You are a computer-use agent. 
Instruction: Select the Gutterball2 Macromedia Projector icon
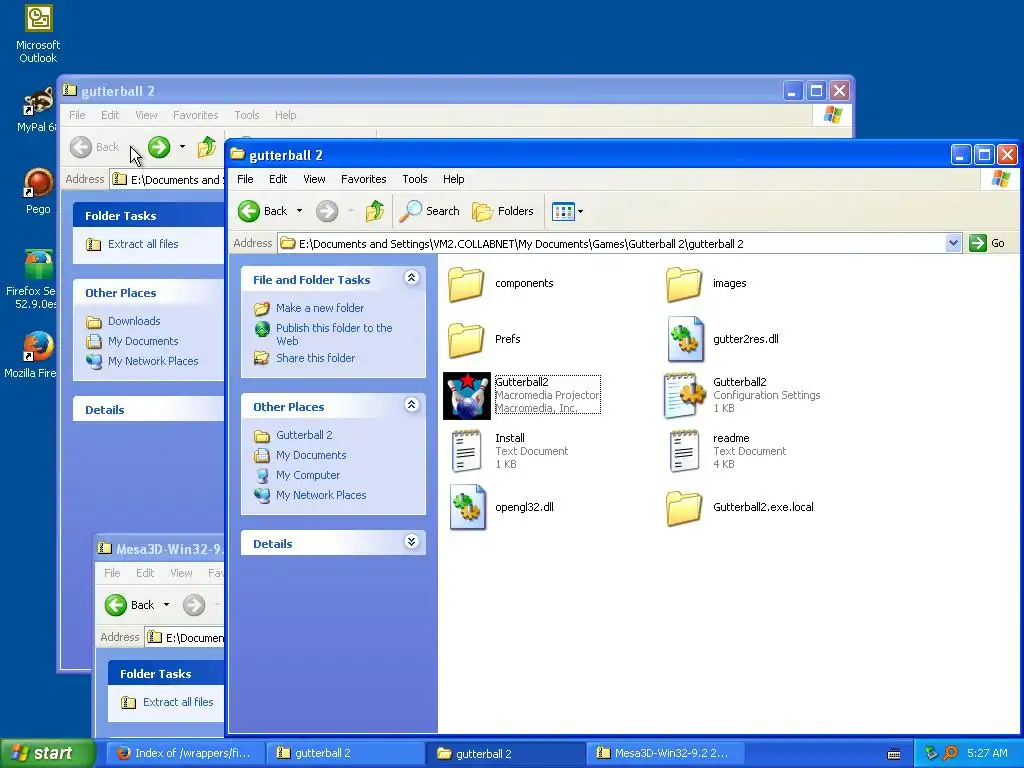click(x=467, y=396)
